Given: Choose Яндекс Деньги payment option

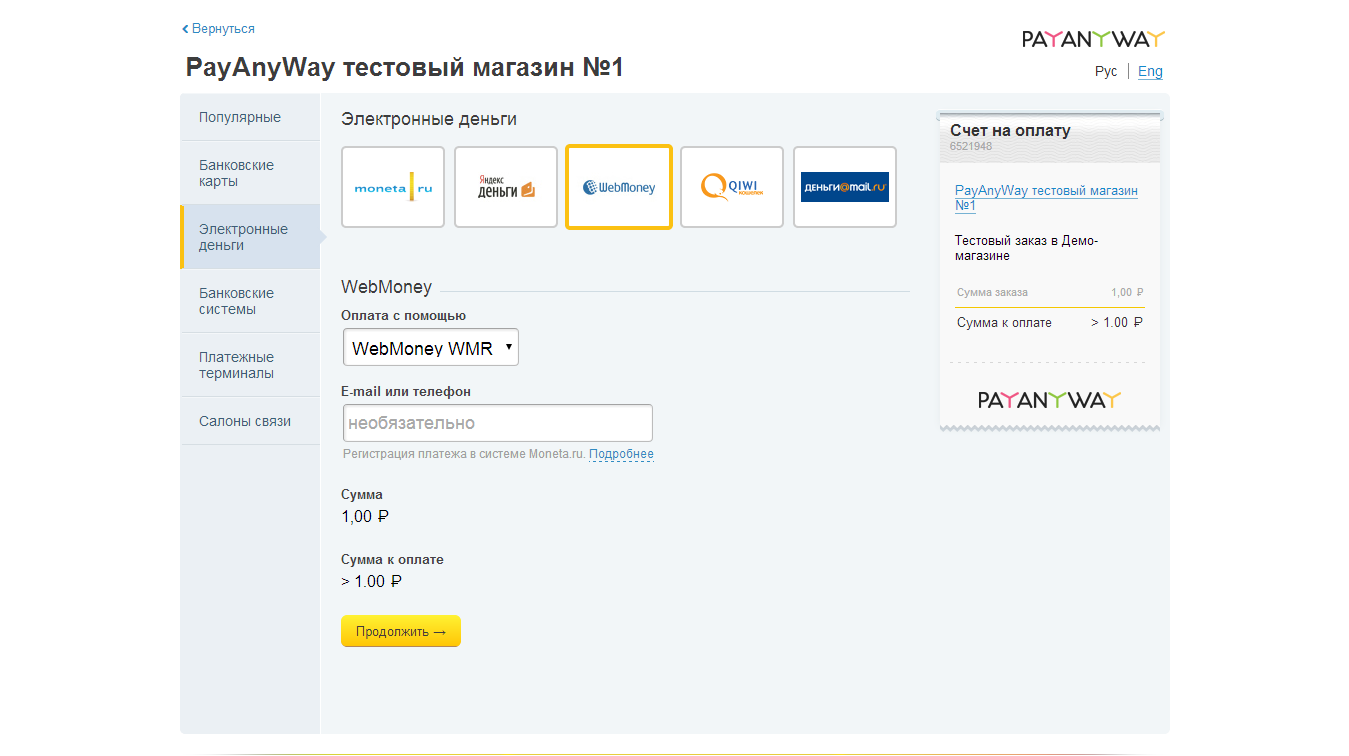Looking at the screenshot, I should tap(506, 187).
